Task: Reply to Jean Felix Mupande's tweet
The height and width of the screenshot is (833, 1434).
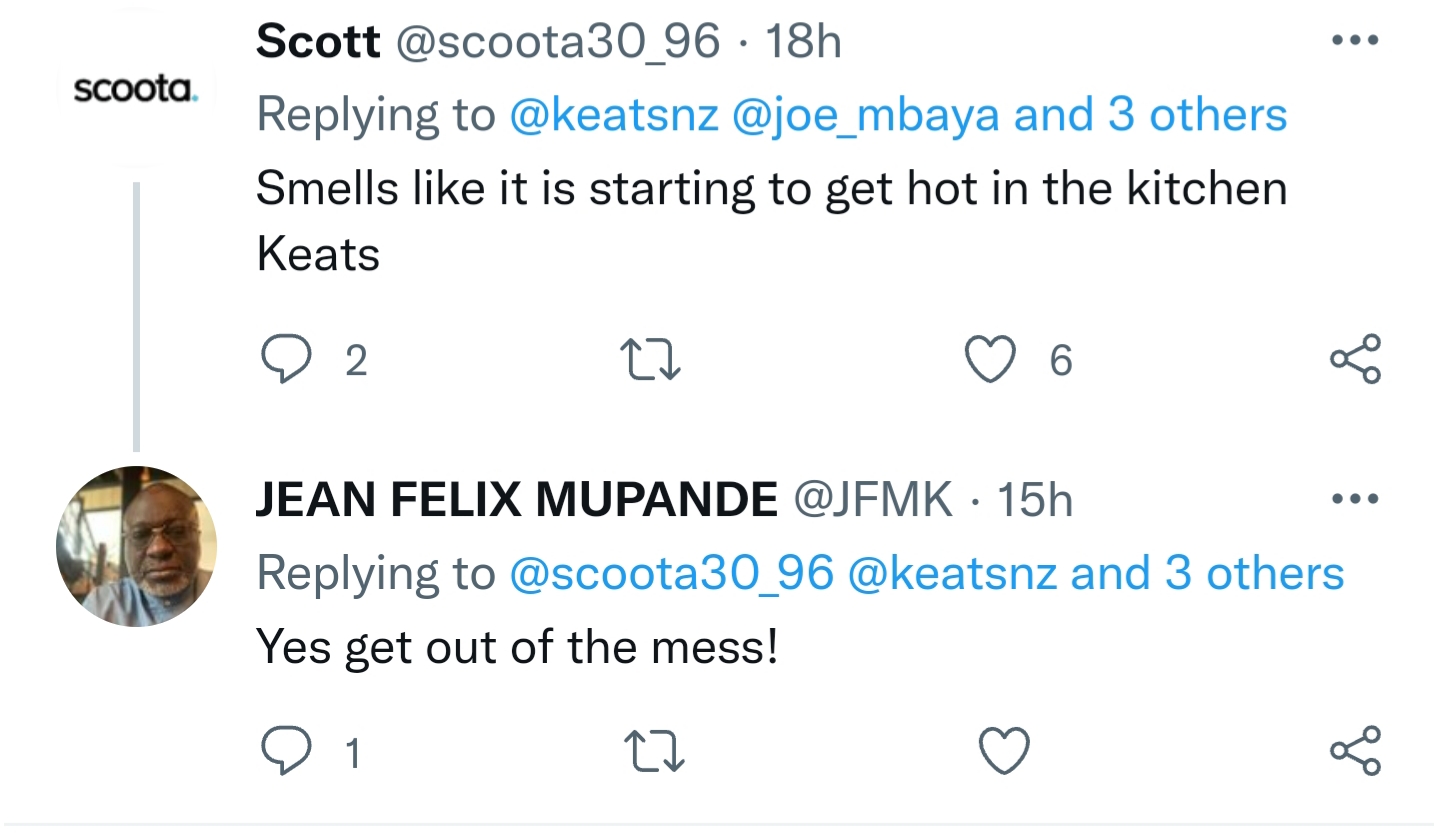Action: [x=285, y=751]
